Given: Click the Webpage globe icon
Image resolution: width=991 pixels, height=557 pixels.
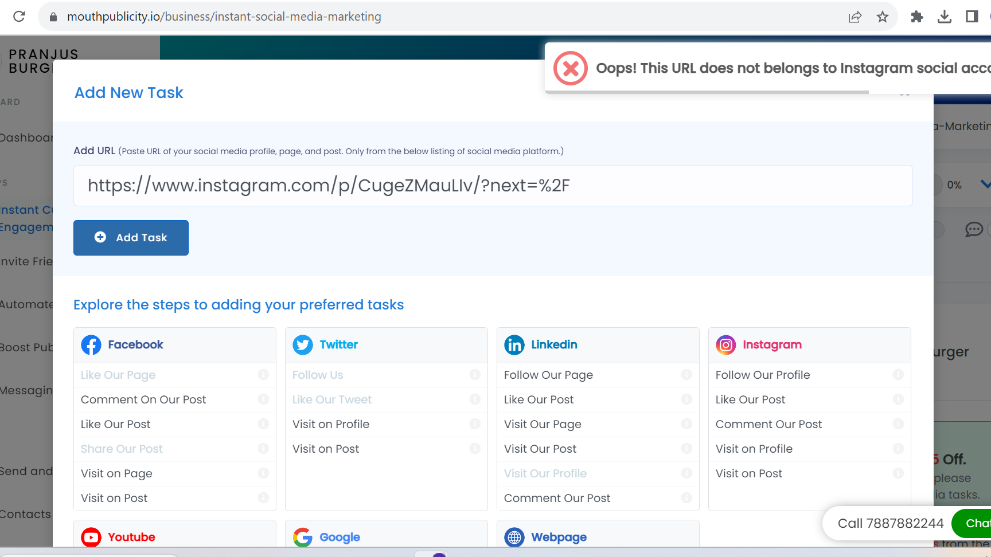Looking at the screenshot, I should 514,537.
